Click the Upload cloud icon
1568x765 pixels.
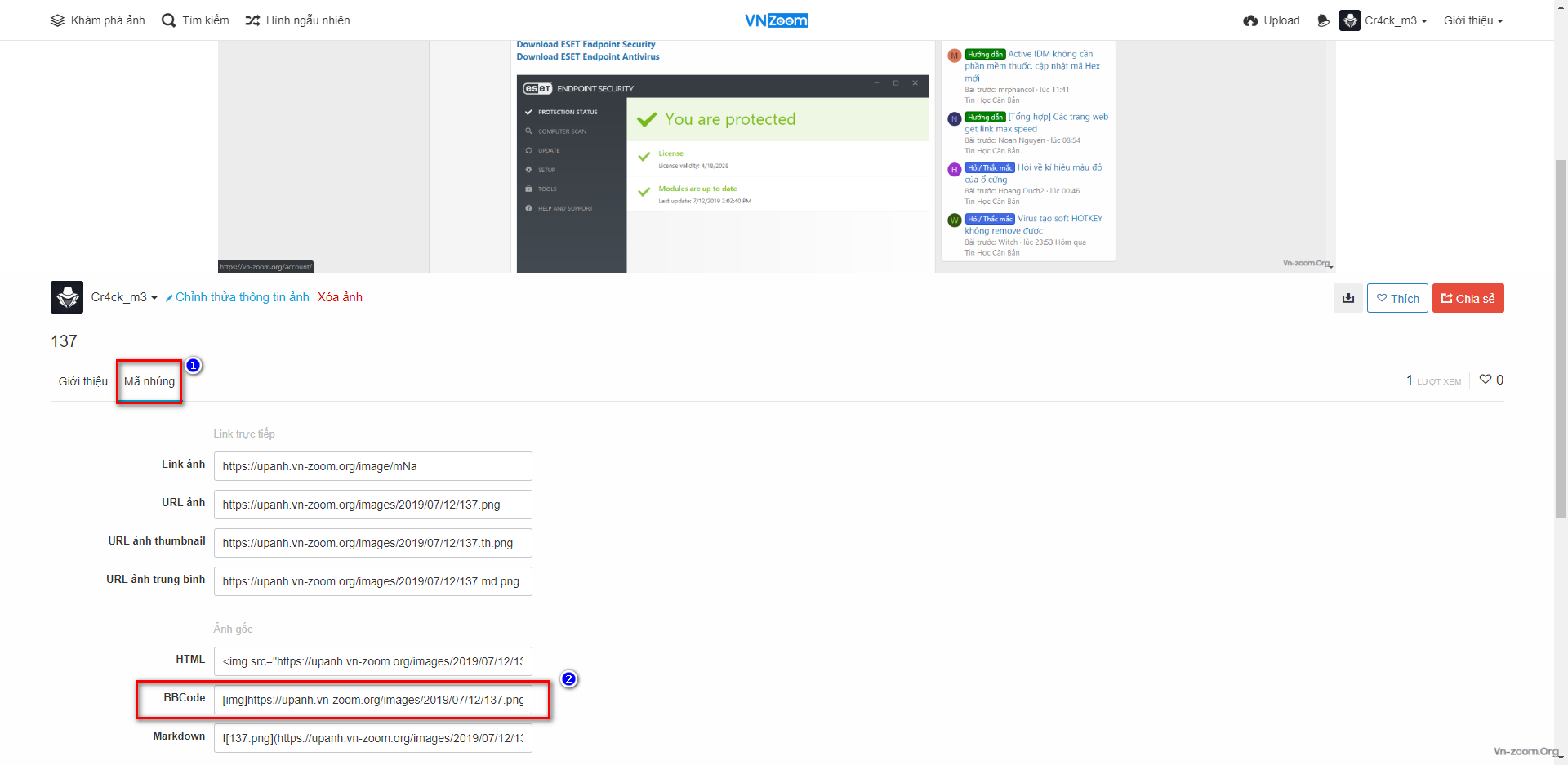pos(1250,20)
